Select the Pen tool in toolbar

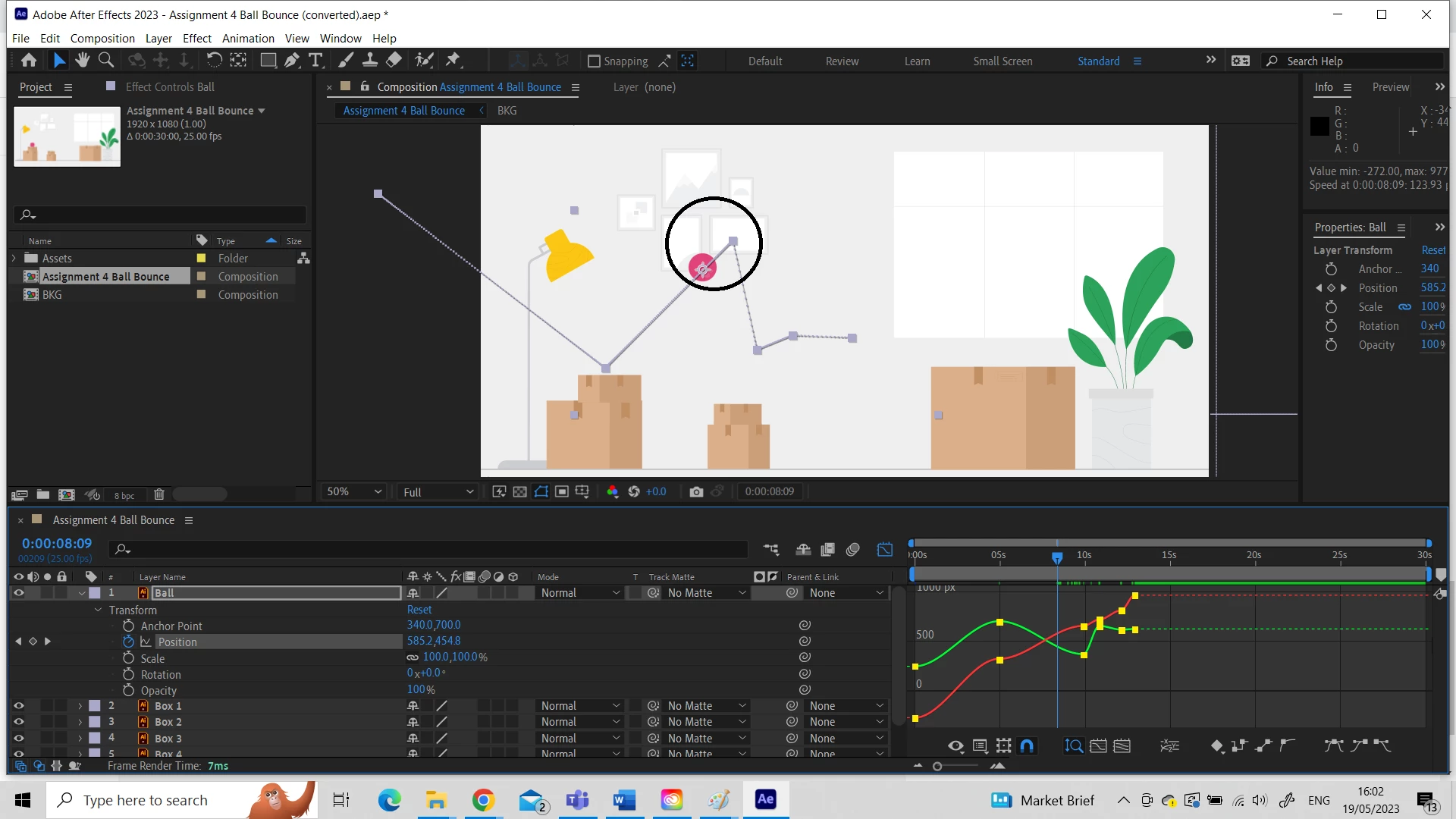[292, 61]
